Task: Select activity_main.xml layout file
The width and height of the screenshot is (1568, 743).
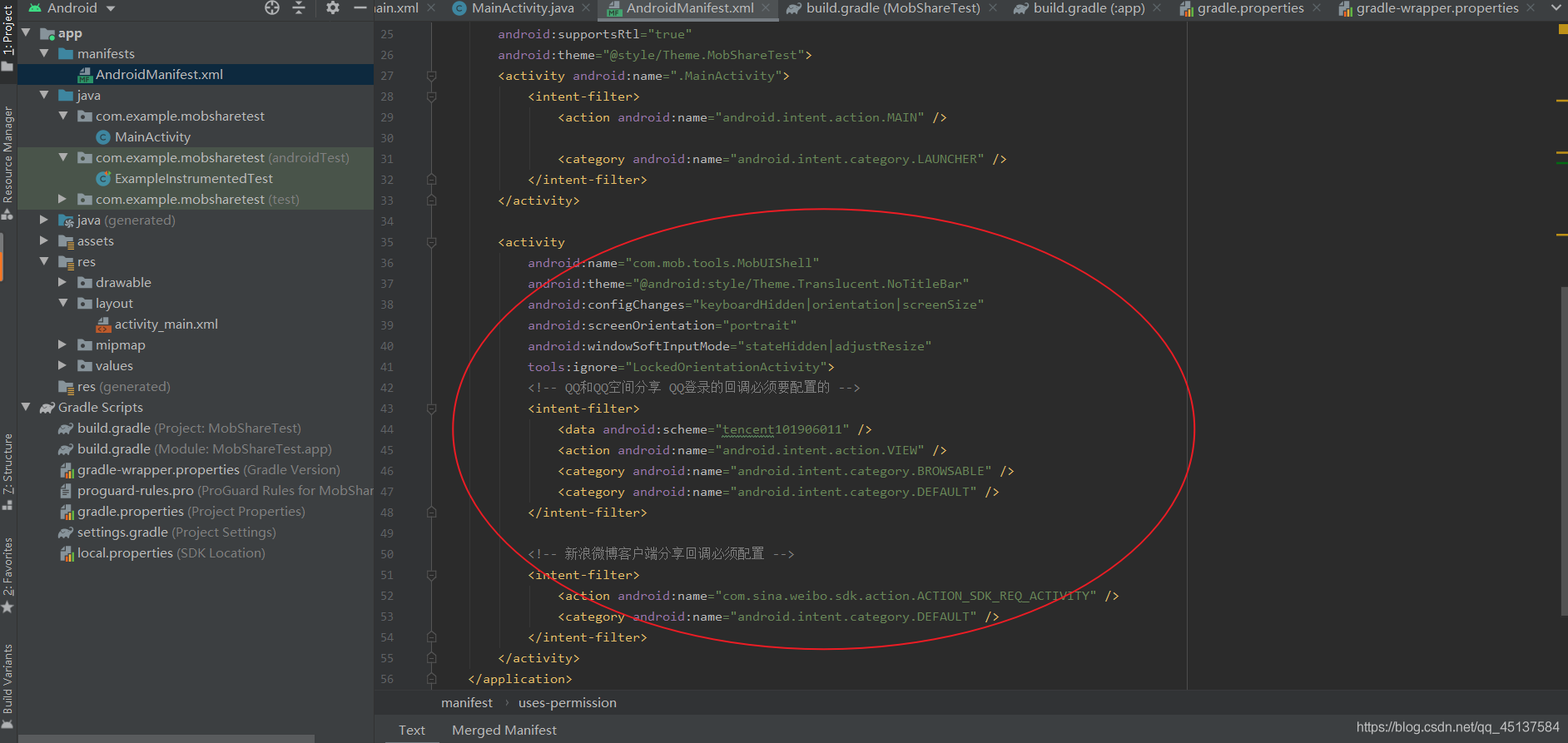Action: click(x=166, y=324)
